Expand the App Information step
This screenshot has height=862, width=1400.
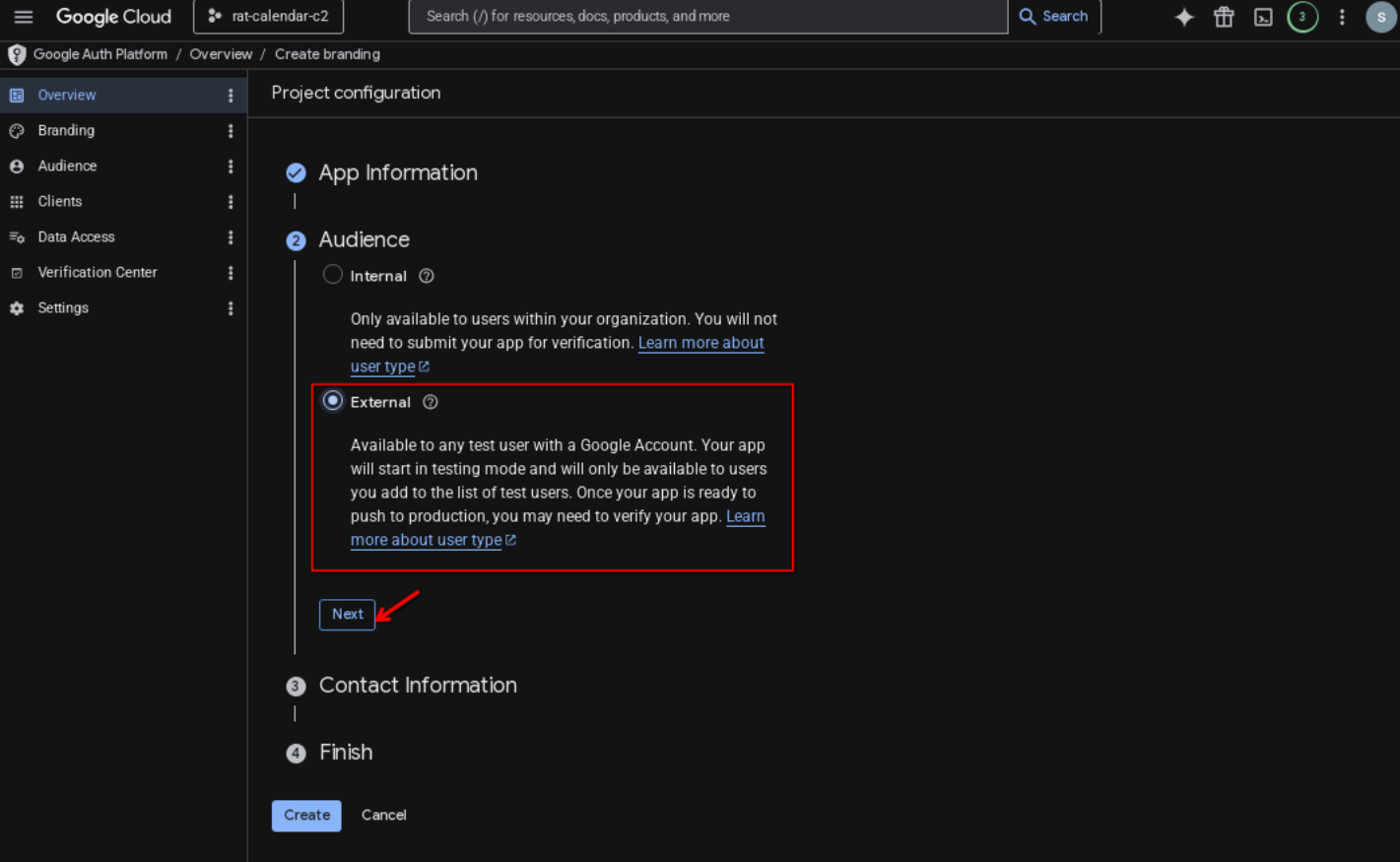(398, 173)
